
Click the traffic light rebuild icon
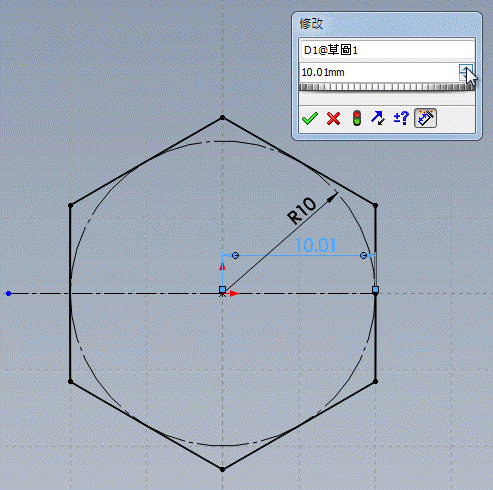(357, 118)
